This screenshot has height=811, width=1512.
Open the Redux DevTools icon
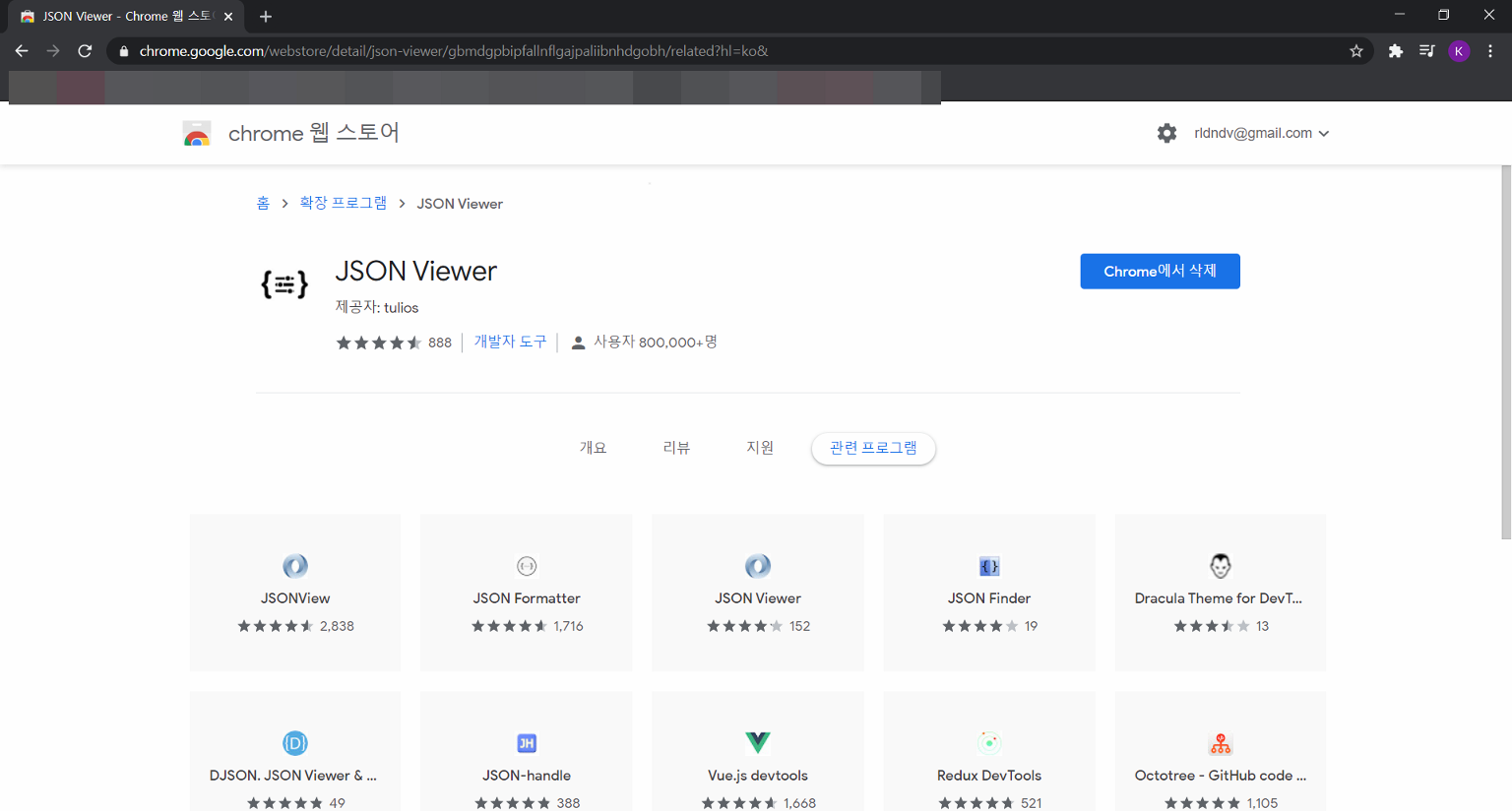click(x=989, y=743)
